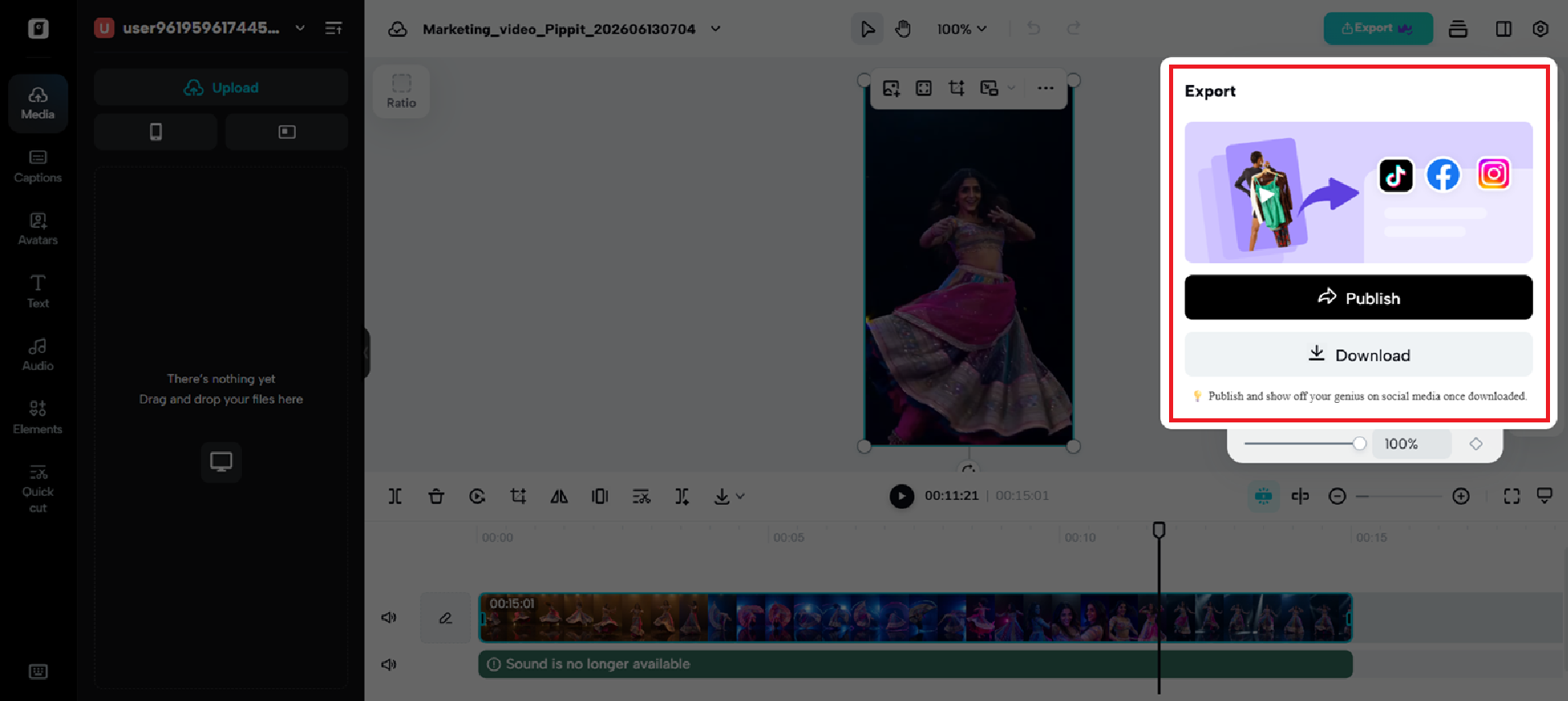Click the video track edit pencil icon

[x=446, y=618]
